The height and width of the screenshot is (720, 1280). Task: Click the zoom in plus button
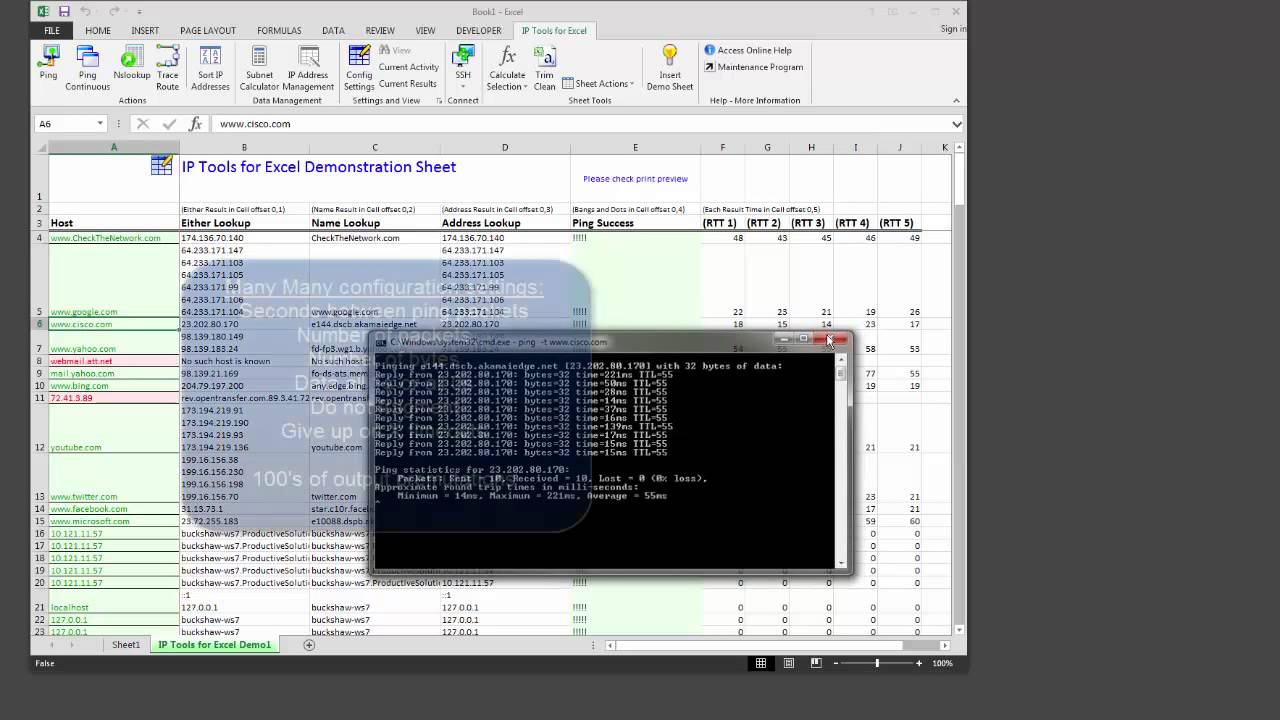[919, 663]
